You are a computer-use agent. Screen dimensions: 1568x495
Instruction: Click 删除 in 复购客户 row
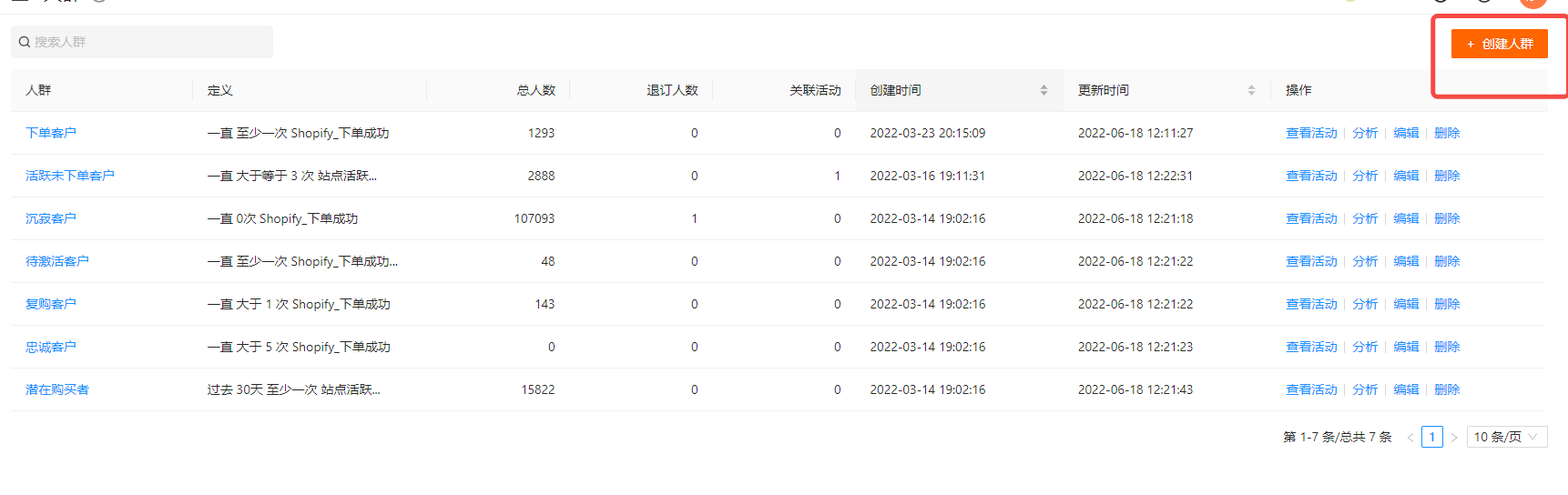coord(1447,304)
